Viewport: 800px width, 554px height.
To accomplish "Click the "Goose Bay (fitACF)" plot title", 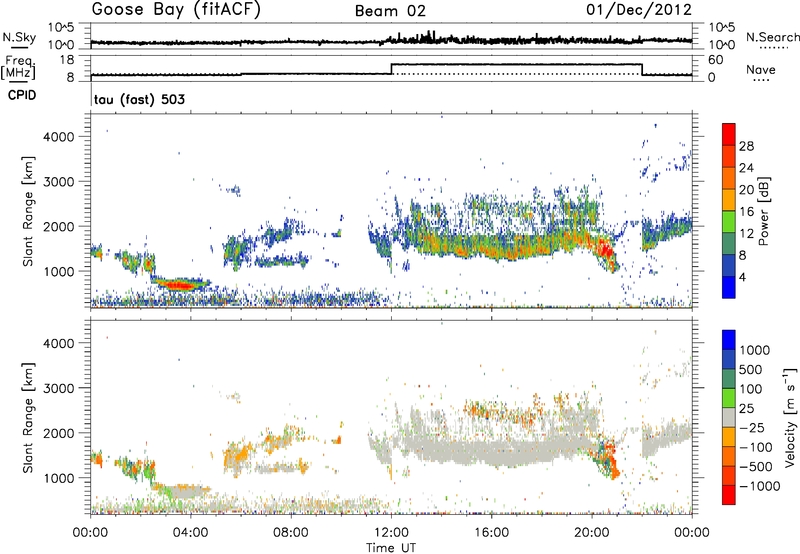I will 176,9.
